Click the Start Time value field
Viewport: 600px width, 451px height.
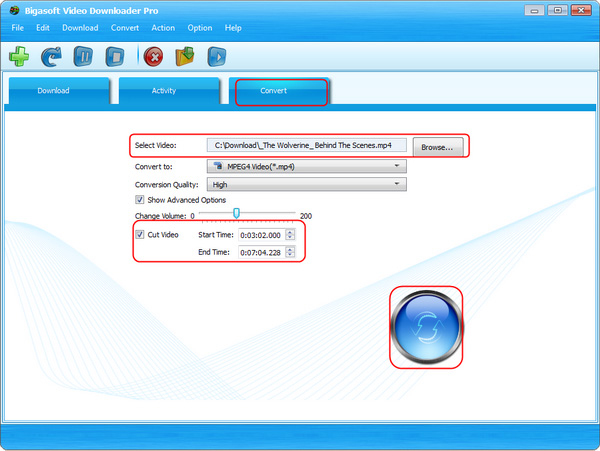(262, 235)
